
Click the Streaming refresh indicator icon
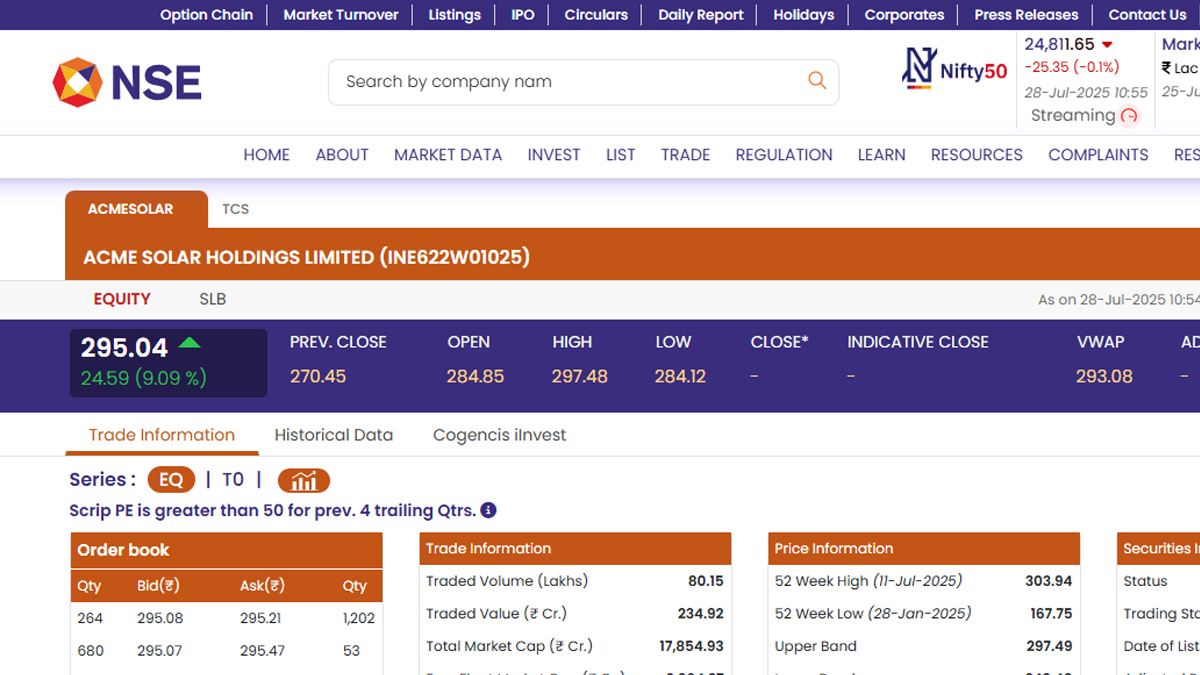pos(1129,116)
